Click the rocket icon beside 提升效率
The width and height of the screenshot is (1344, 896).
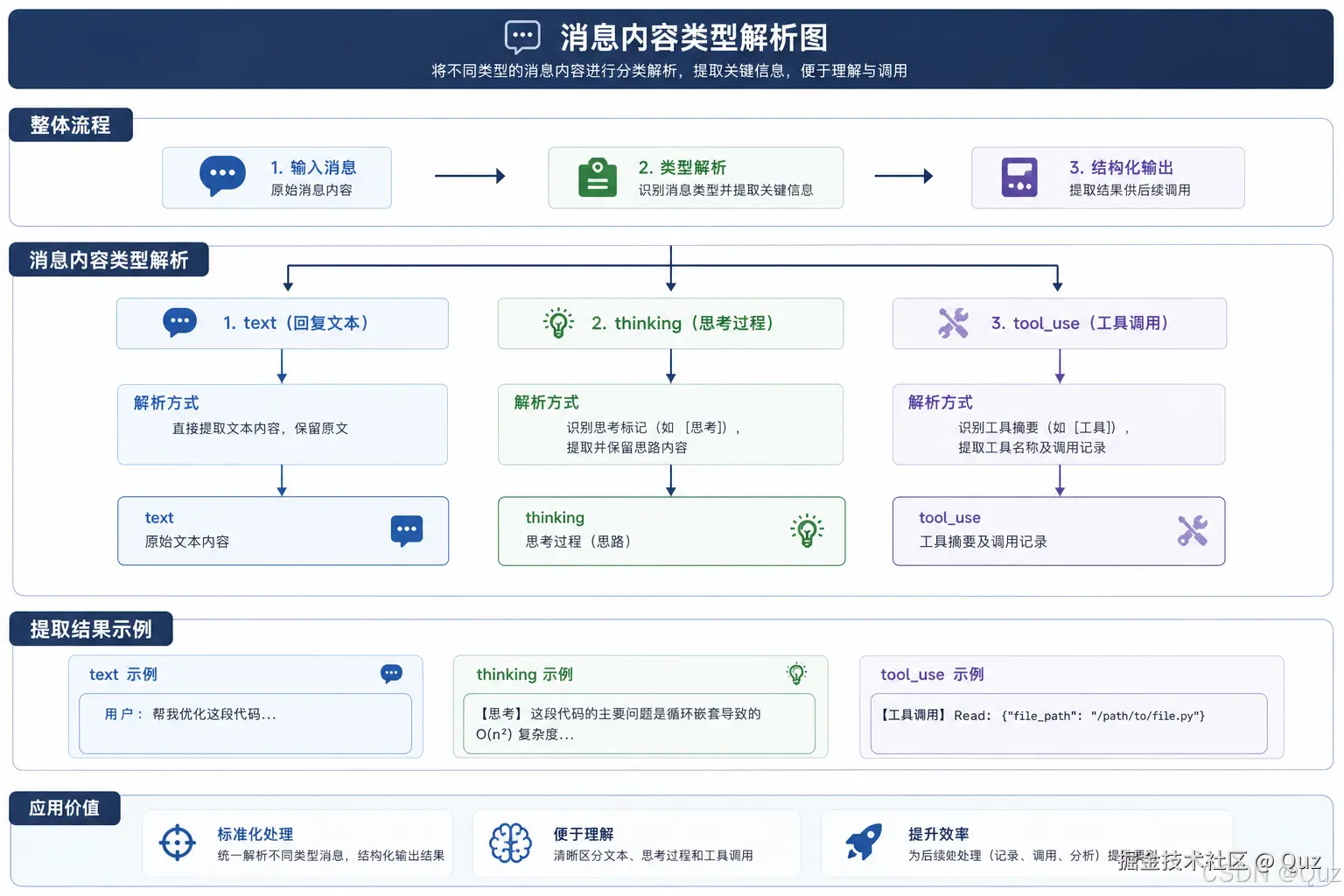864,843
